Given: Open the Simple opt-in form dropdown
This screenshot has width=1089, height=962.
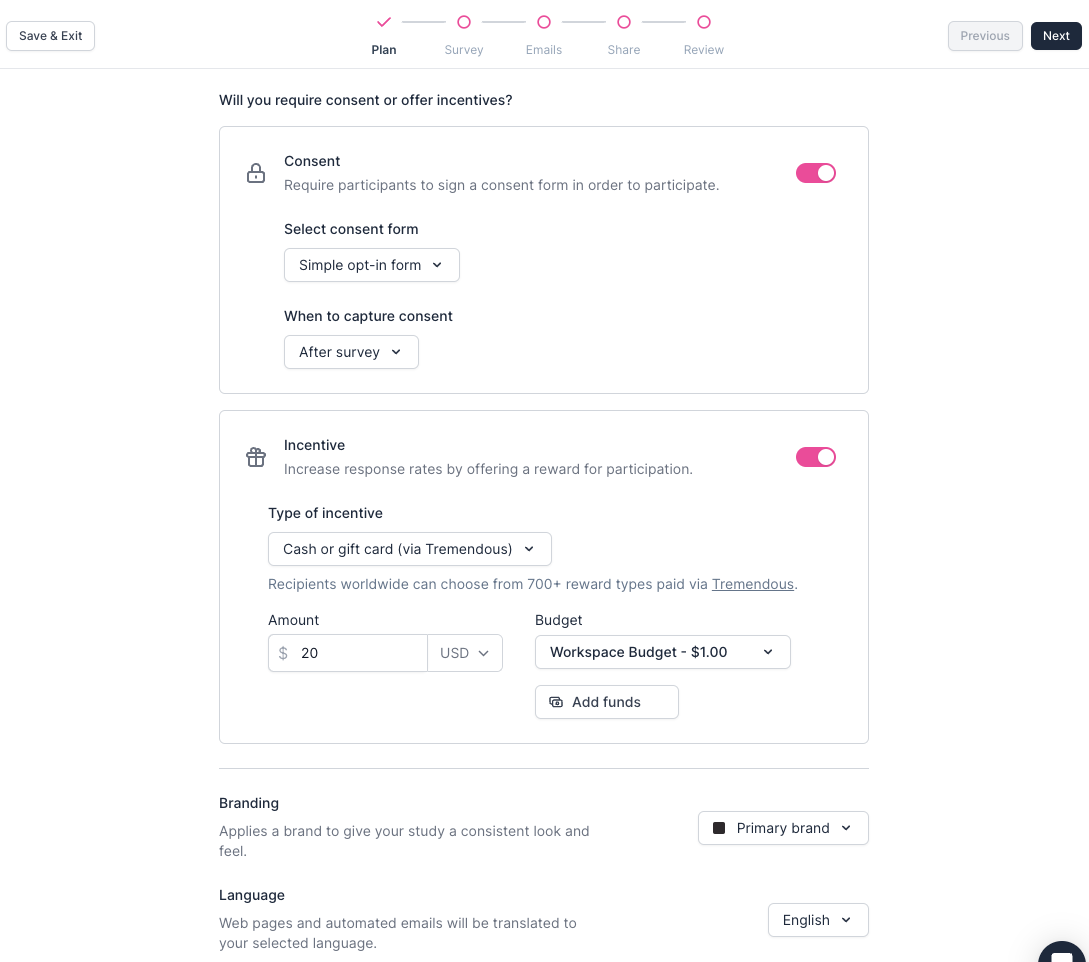Looking at the screenshot, I should (x=371, y=265).
